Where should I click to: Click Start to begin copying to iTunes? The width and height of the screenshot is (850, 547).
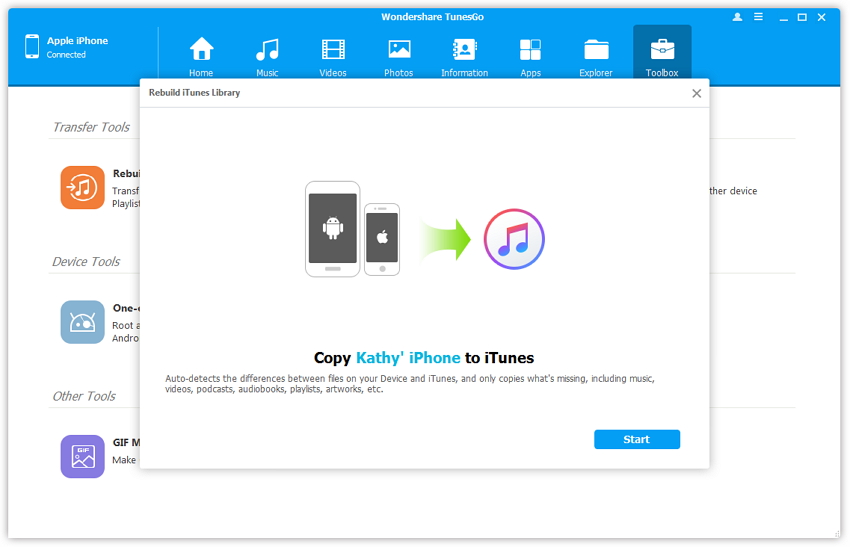point(636,439)
